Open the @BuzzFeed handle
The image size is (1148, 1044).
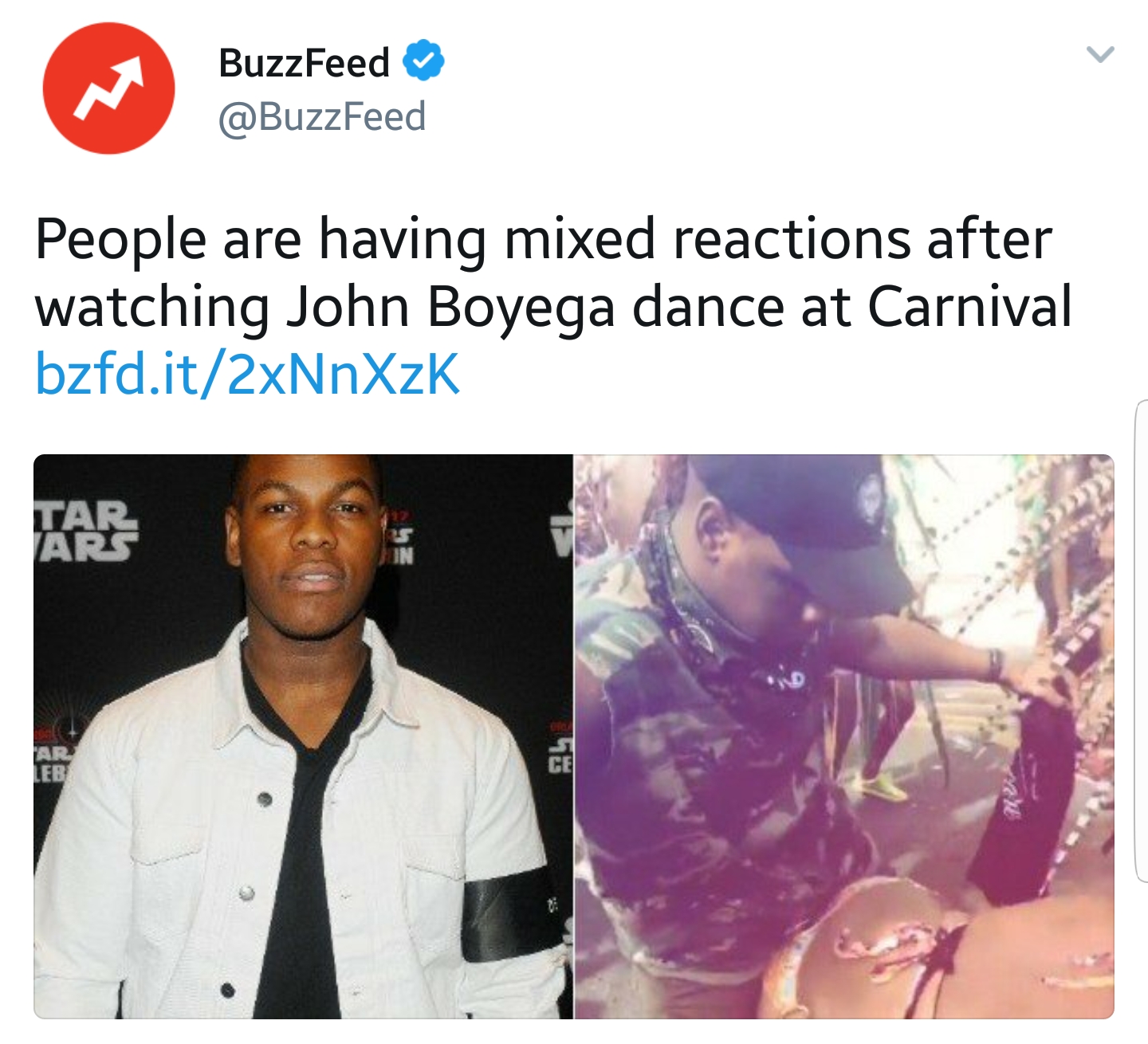[x=322, y=117]
